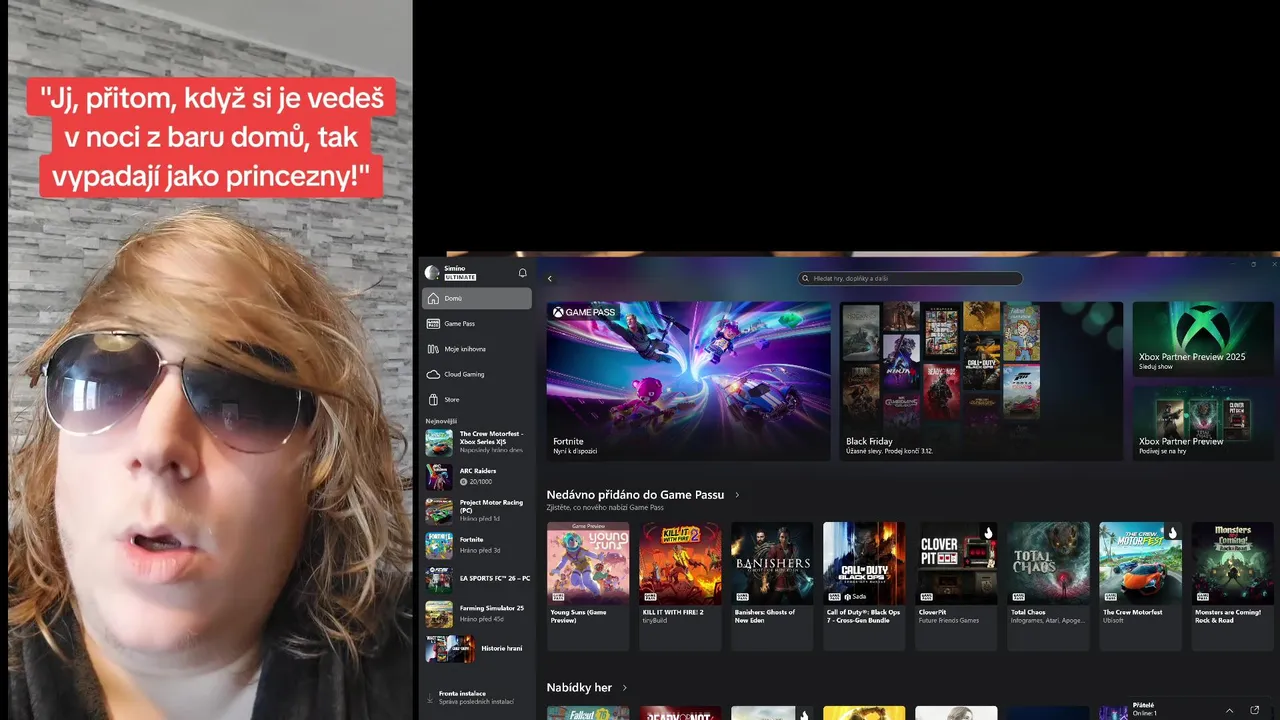
Task: Expand the Přátelé panel upward chevron
Action: tap(1228, 710)
